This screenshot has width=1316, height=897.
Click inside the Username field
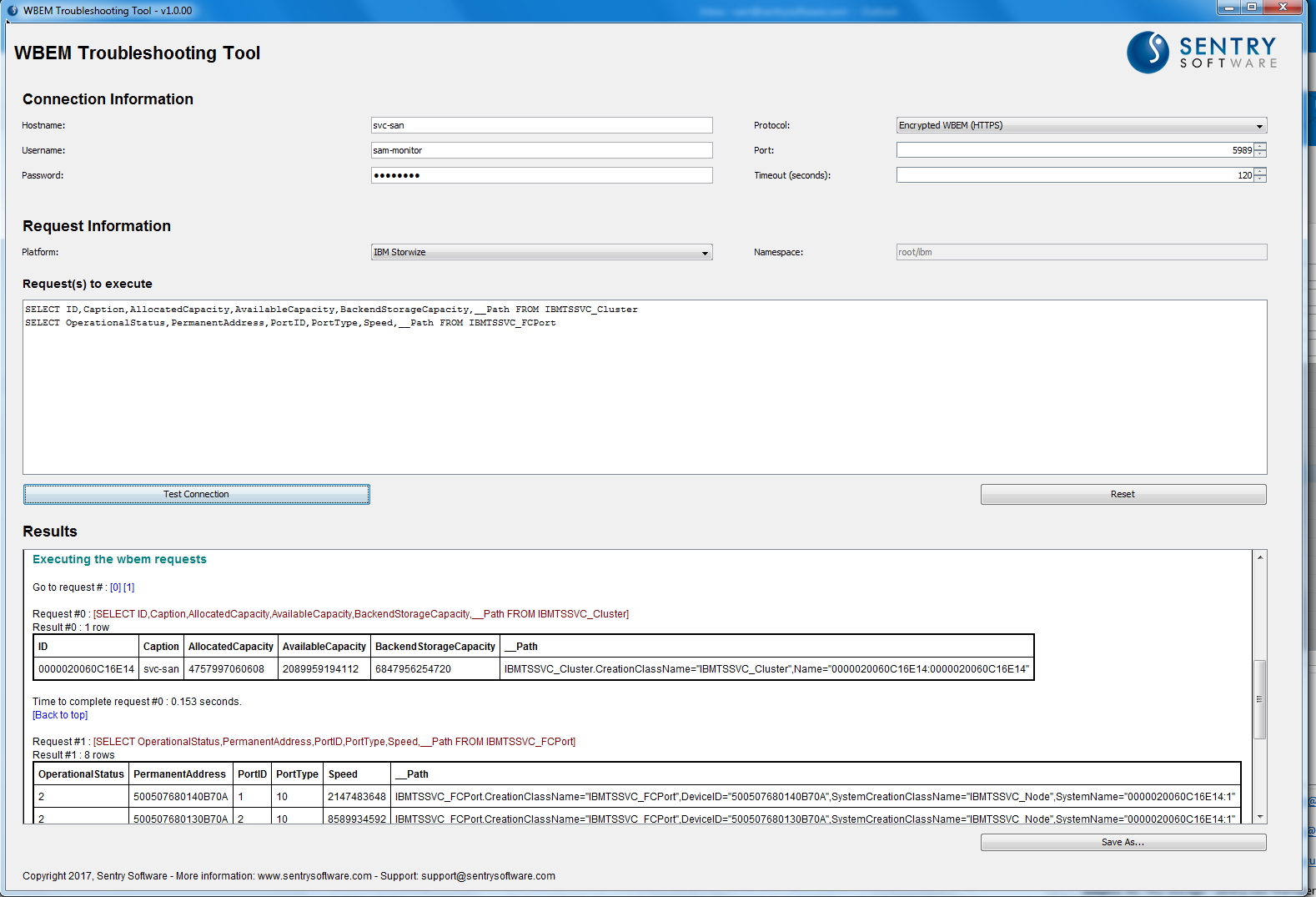(541, 150)
